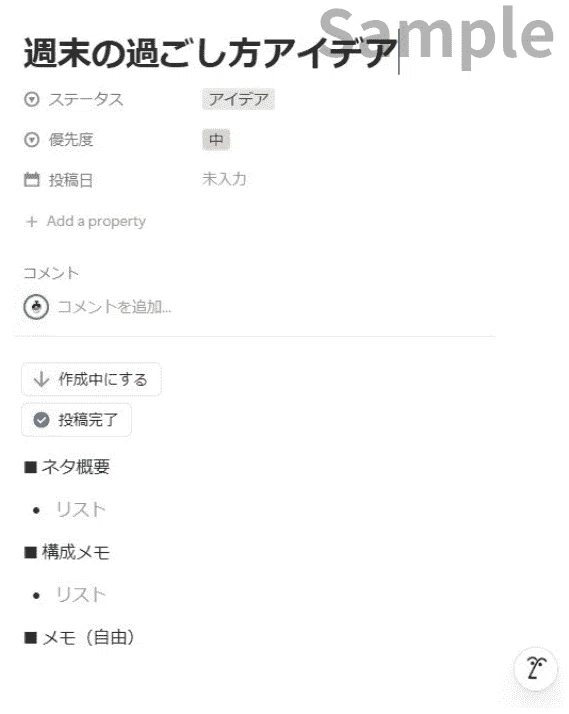Click the ステータス property label
Viewport: 569px width, 714px height.
[86, 99]
